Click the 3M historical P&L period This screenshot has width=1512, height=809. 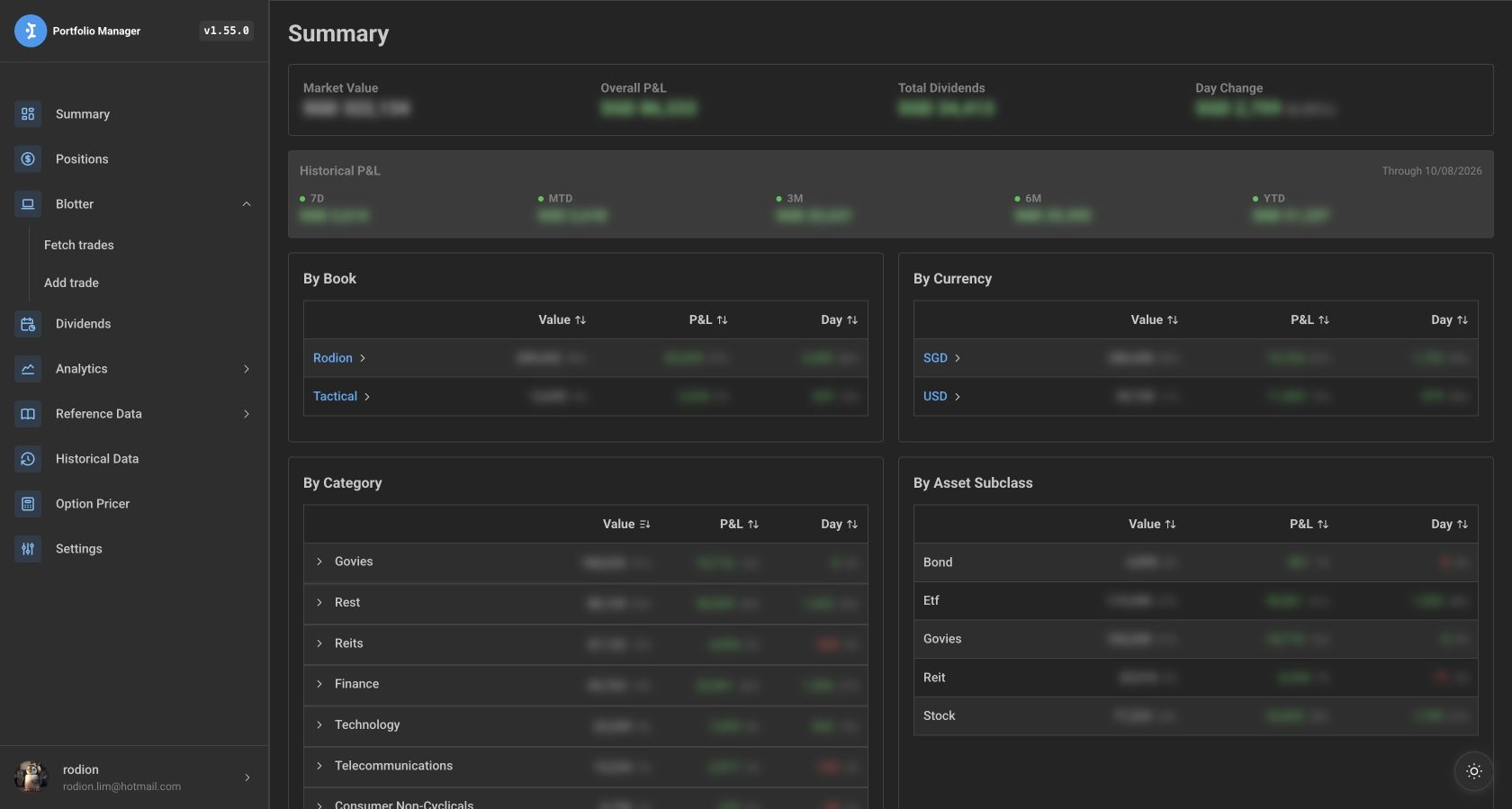tap(795, 199)
